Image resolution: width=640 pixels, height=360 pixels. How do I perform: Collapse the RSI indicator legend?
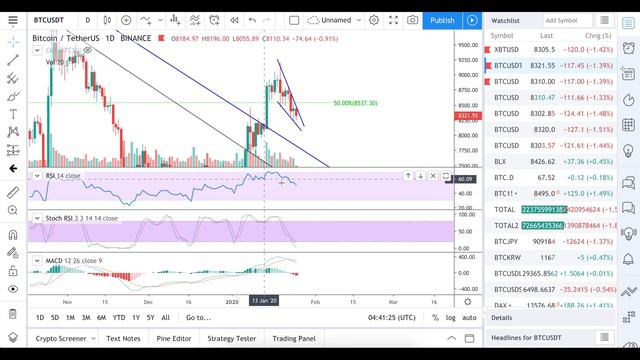tap(37, 176)
